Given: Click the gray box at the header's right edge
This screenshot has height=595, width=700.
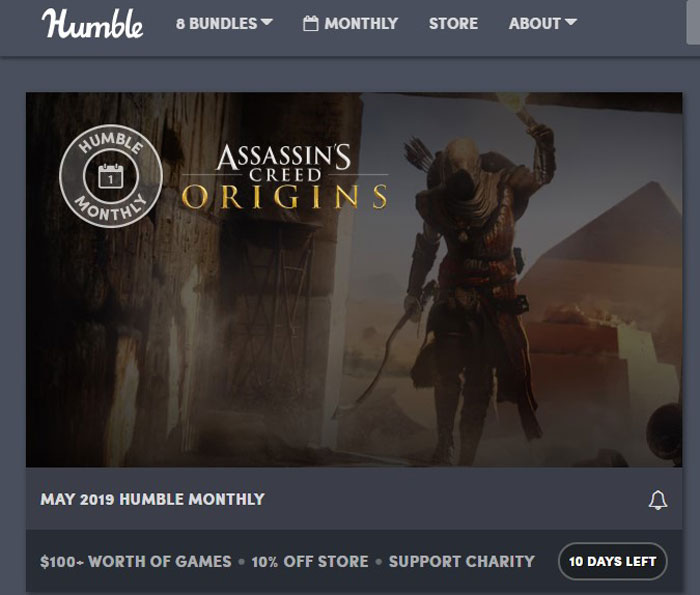Looking at the screenshot, I should click(x=693, y=22).
